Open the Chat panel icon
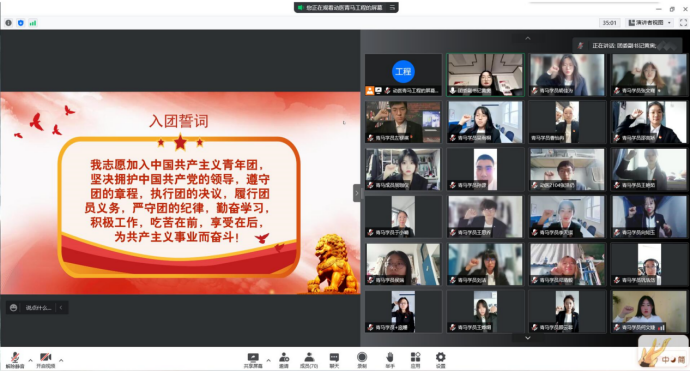The height and width of the screenshot is (371, 691). 334,360
